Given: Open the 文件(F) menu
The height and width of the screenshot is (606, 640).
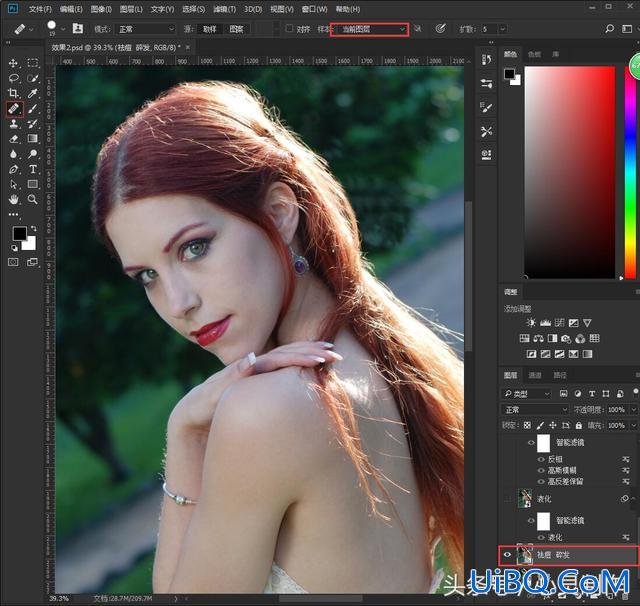Looking at the screenshot, I should (x=40, y=9).
